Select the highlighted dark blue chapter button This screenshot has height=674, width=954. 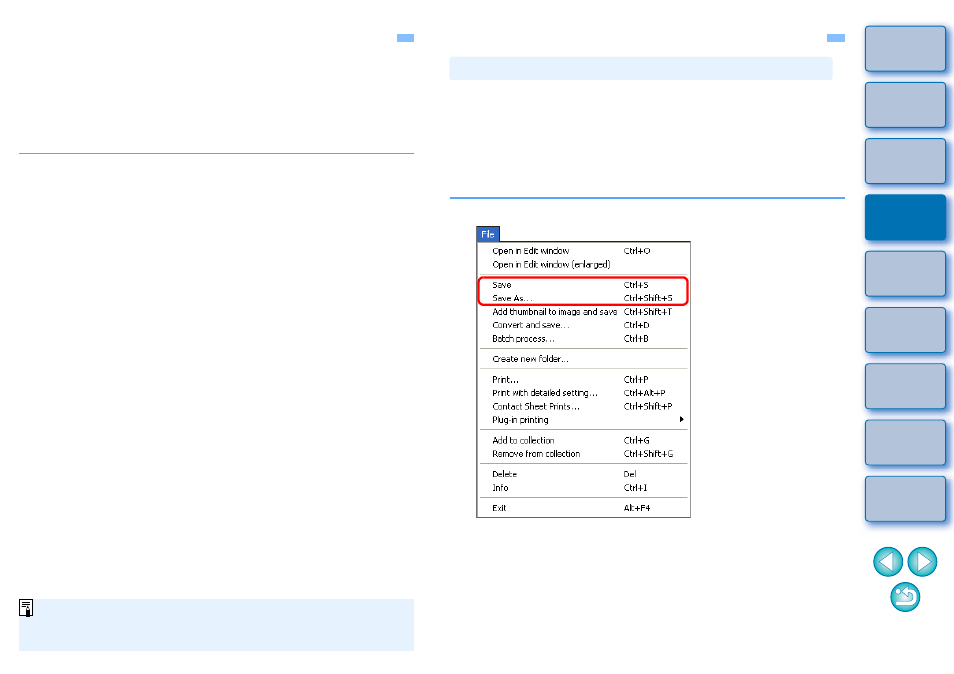click(x=905, y=217)
